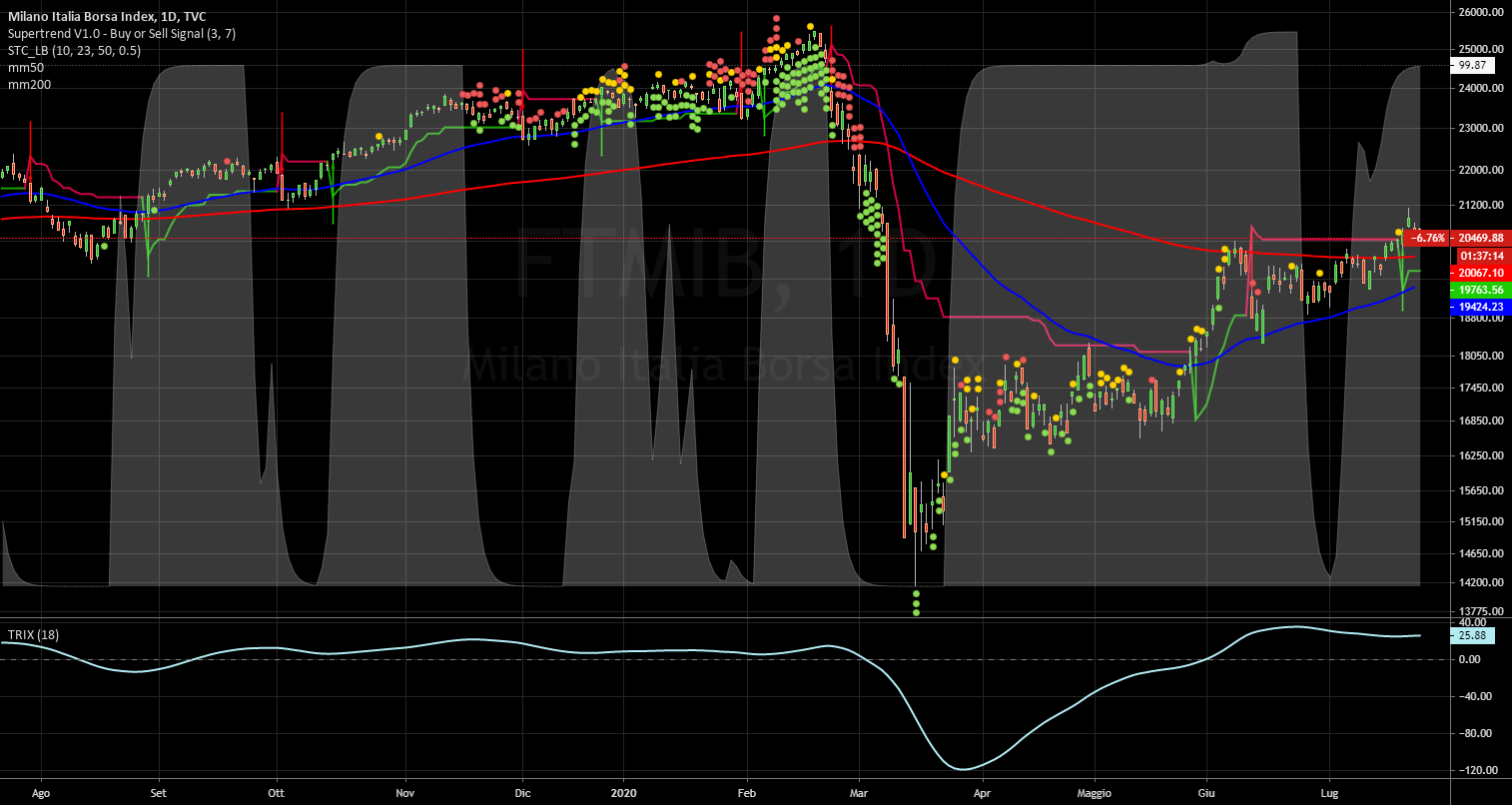Select the STC_LB (10, 23, 50, 0.5) legend
The width and height of the screenshot is (1512, 805).
coord(74,51)
